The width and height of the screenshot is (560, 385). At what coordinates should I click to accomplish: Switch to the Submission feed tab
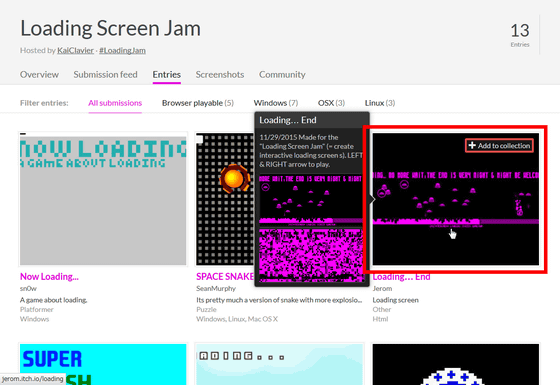[105, 74]
